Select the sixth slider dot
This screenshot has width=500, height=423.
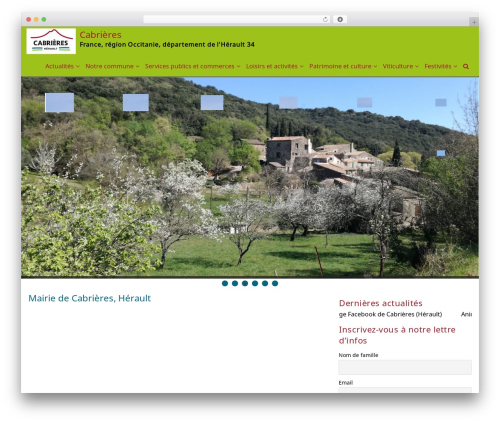point(275,283)
